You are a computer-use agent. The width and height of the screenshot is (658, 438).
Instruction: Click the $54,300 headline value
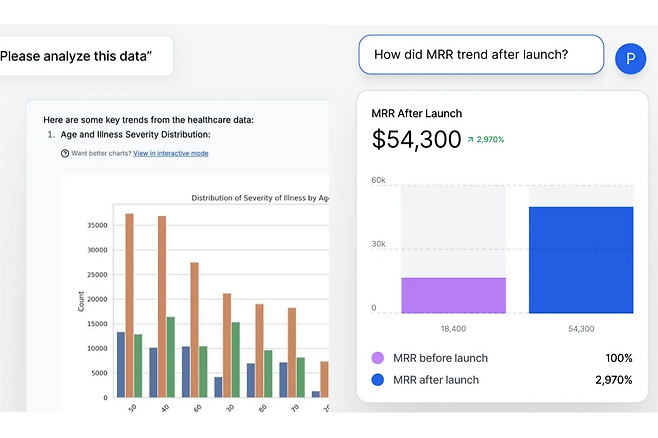click(416, 140)
